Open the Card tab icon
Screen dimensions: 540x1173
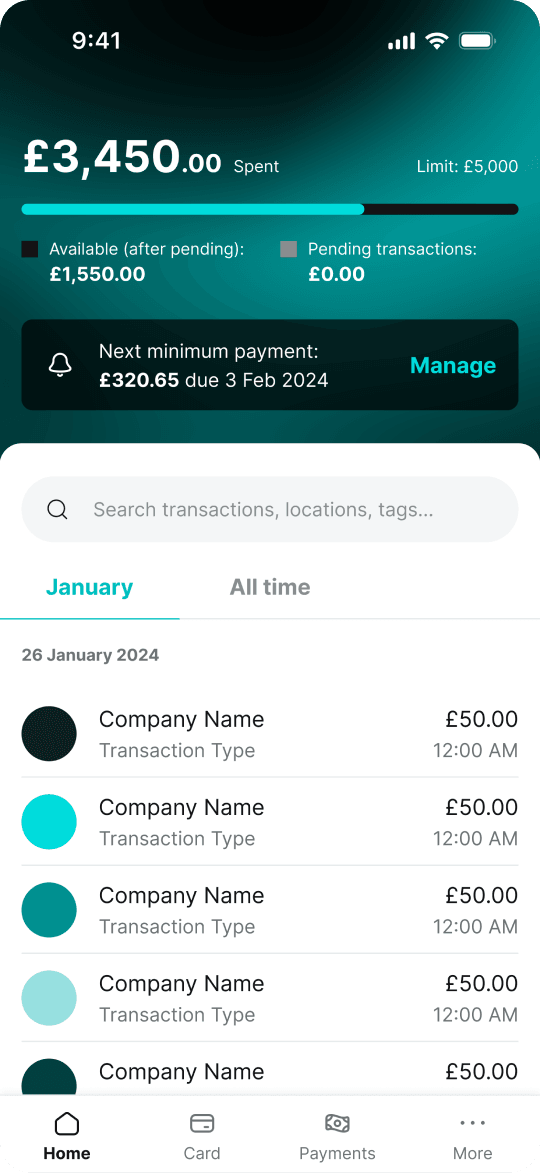(202, 1124)
